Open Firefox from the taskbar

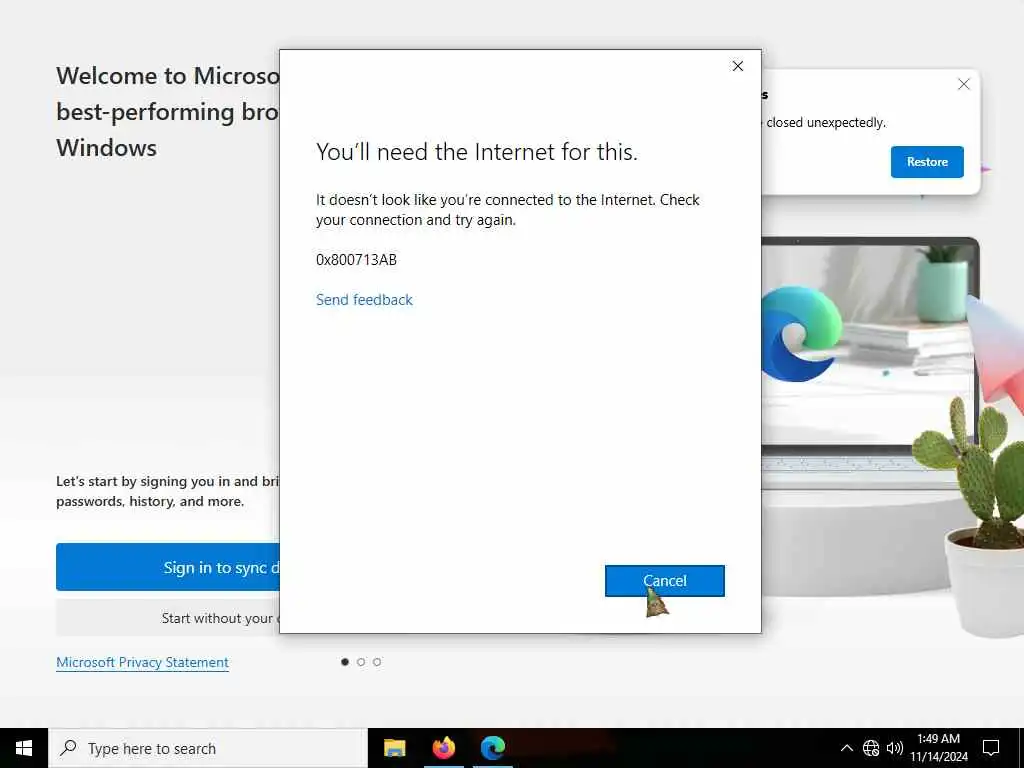click(443, 748)
